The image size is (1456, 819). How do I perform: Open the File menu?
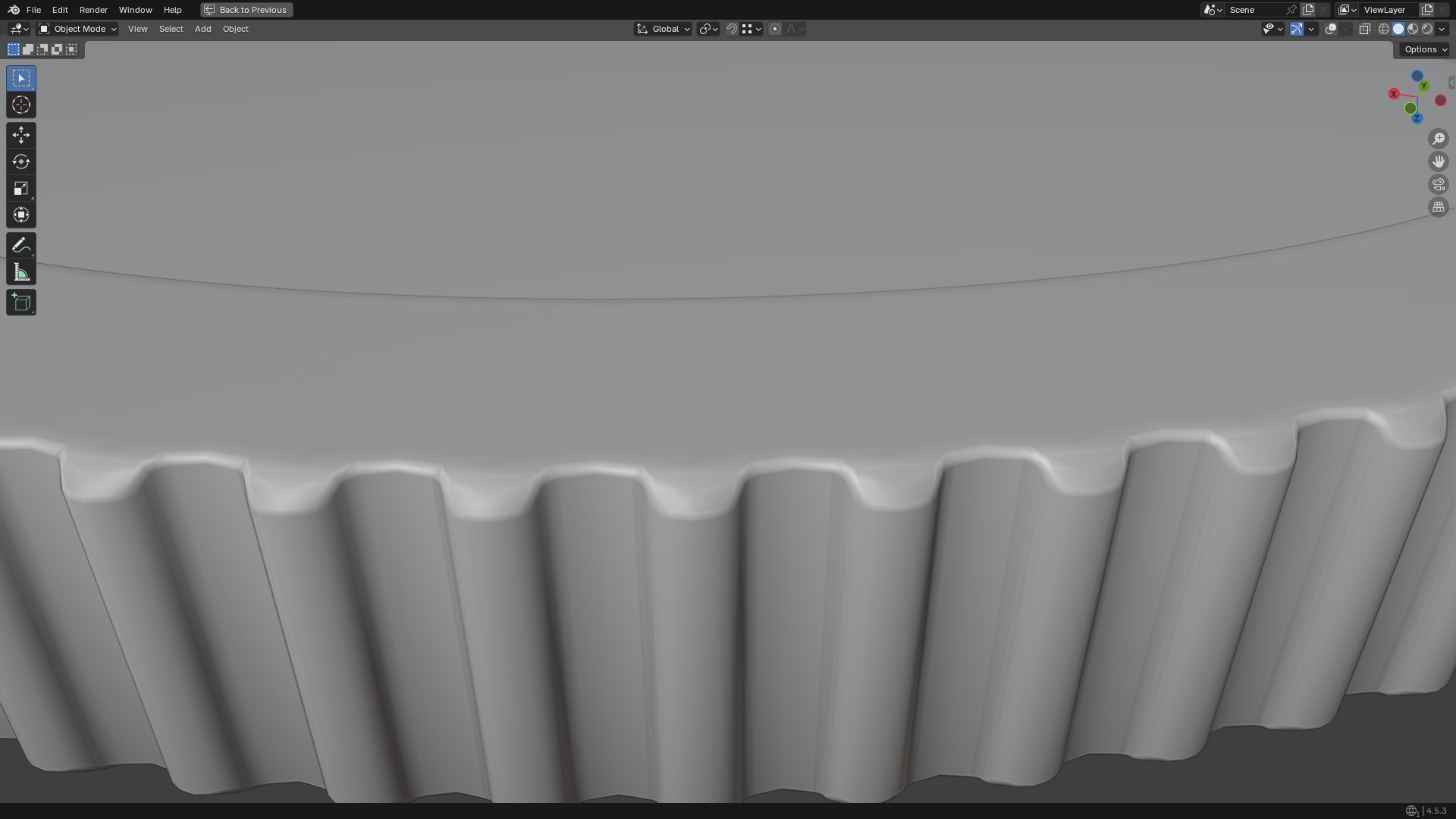click(33, 10)
